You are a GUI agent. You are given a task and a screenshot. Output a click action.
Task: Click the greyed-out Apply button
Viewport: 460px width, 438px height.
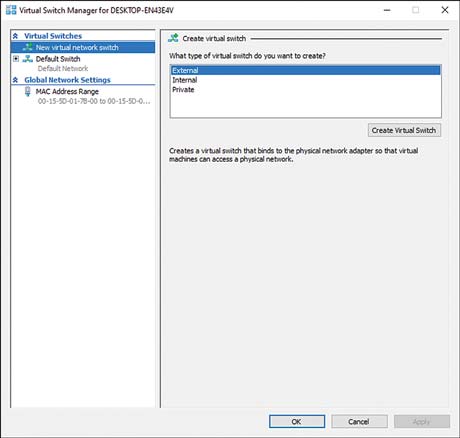(422, 421)
